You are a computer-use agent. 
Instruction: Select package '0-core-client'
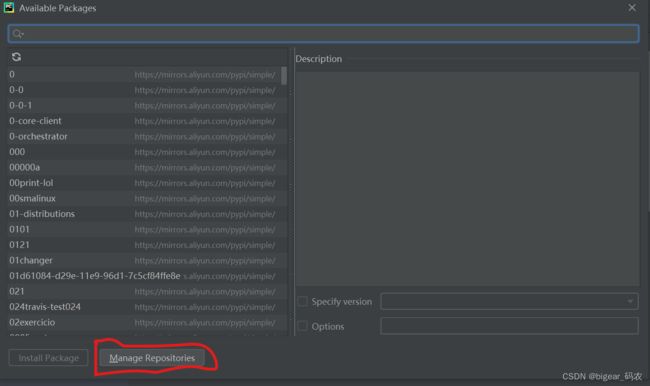tap(143, 121)
